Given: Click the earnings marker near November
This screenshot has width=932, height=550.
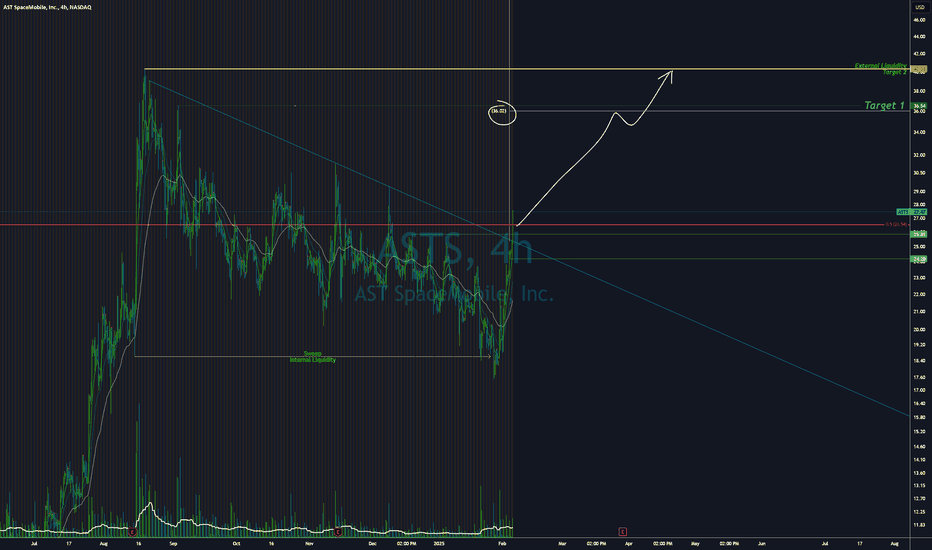Looking at the screenshot, I should point(338,532).
